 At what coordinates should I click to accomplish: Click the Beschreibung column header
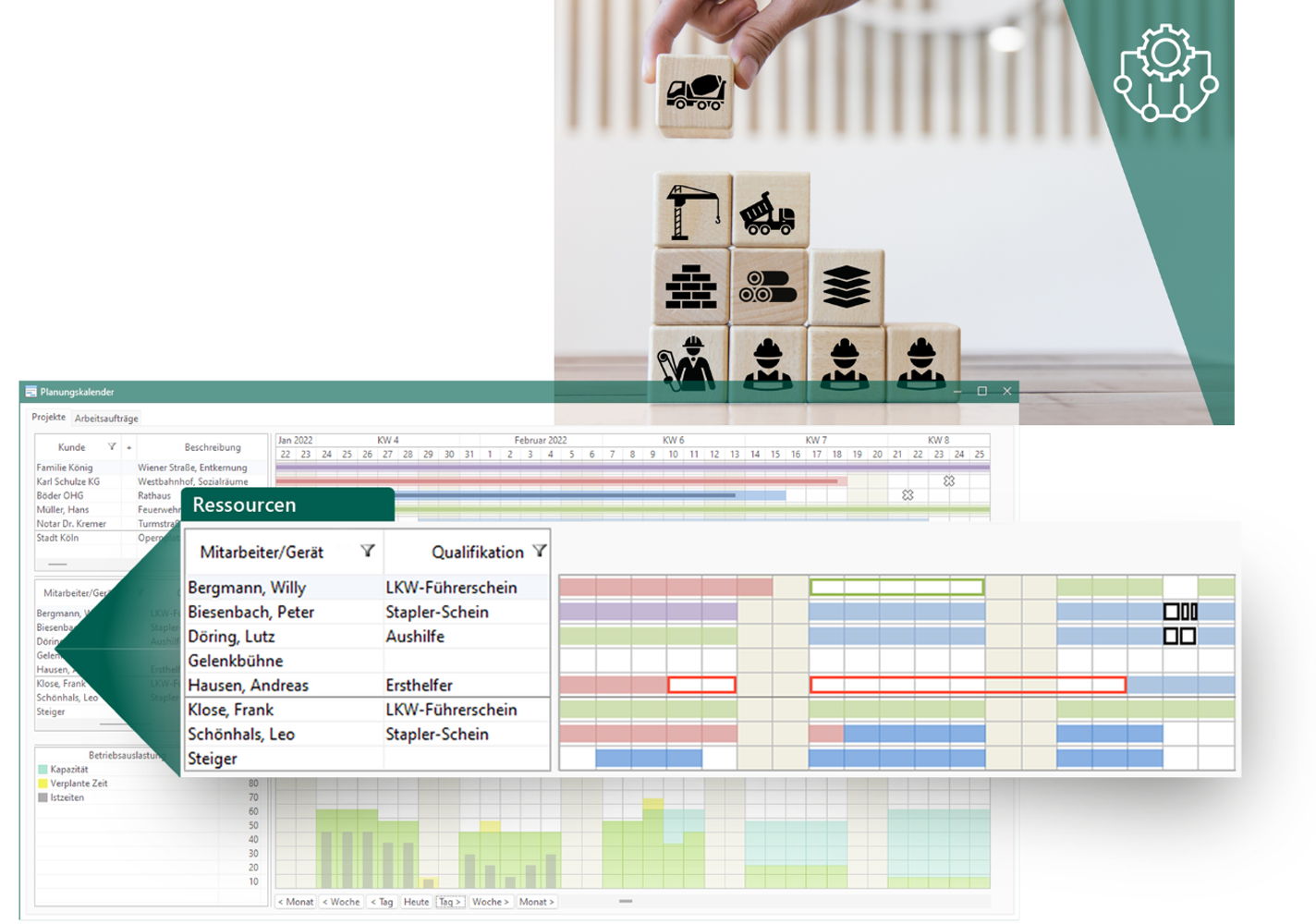tap(212, 447)
